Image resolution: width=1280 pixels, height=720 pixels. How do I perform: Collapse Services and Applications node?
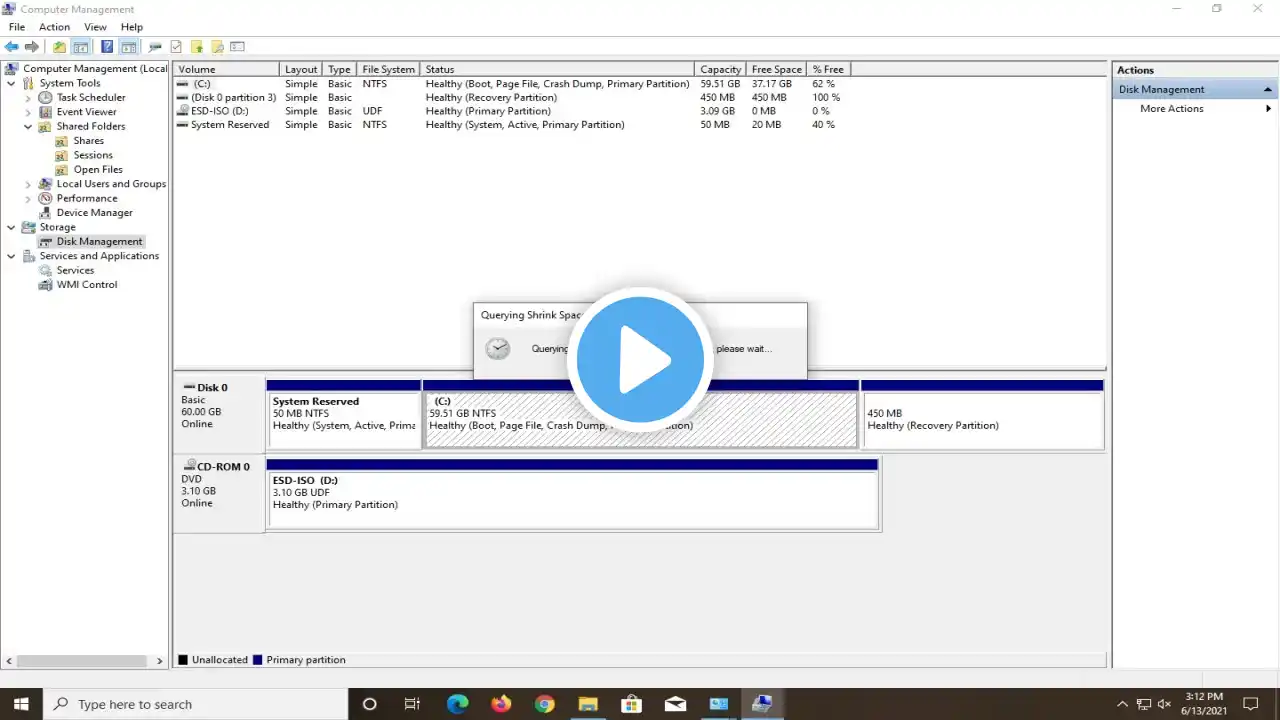11,256
